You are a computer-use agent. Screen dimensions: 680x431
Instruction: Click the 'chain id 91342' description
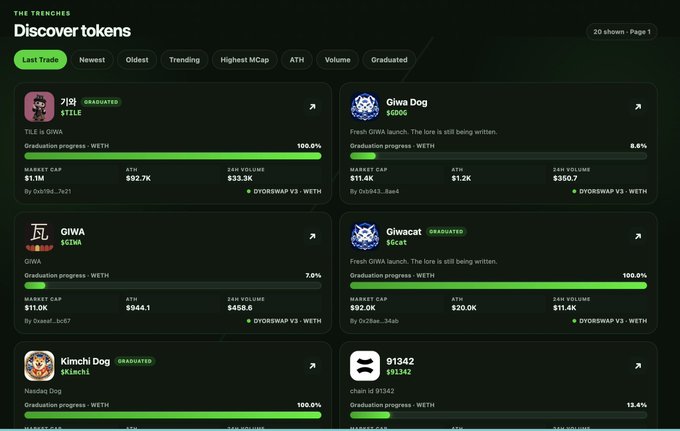[x=372, y=391]
